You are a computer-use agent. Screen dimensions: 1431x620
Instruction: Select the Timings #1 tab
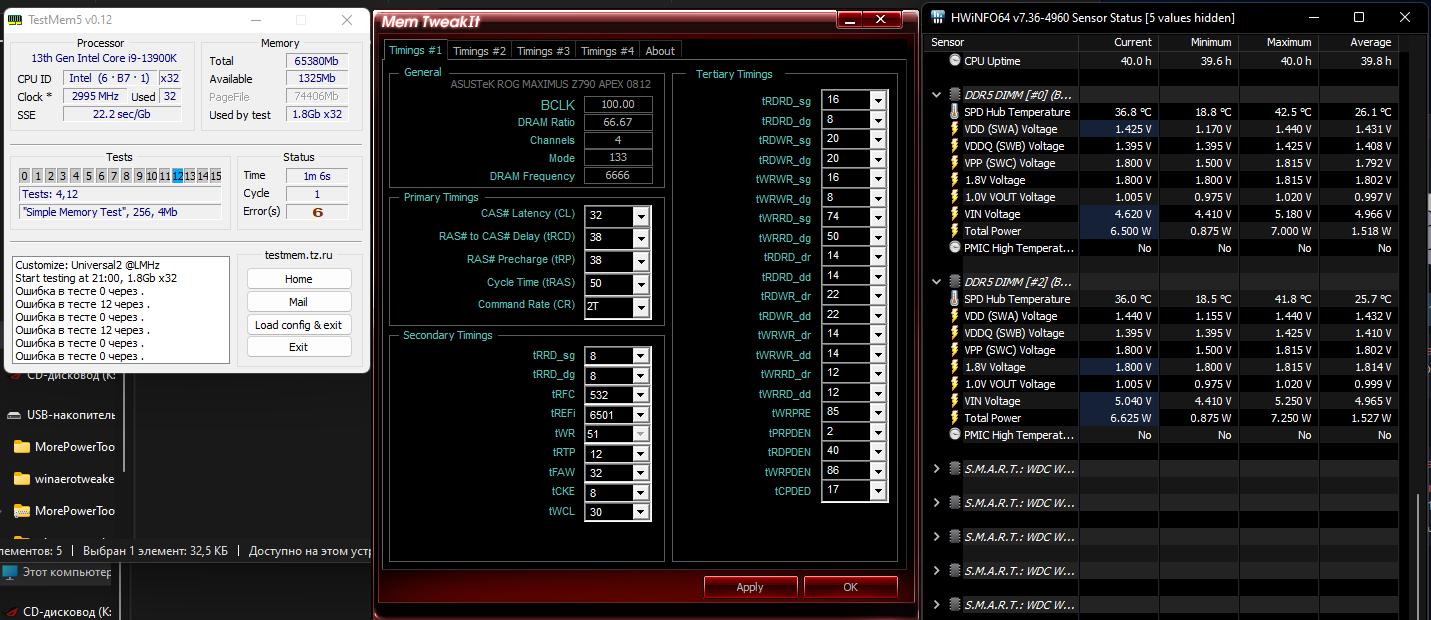click(415, 50)
